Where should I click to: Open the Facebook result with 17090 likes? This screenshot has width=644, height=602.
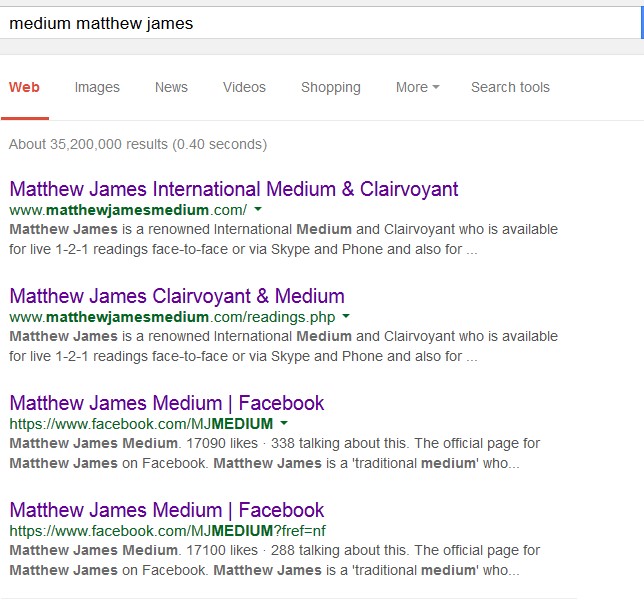point(167,403)
